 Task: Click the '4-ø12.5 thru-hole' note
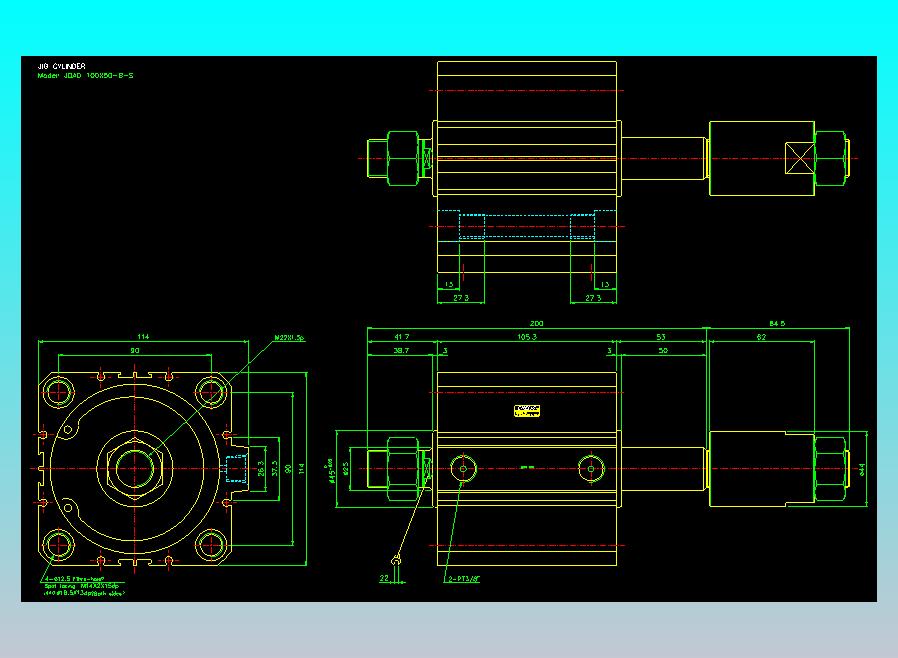pos(75,579)
